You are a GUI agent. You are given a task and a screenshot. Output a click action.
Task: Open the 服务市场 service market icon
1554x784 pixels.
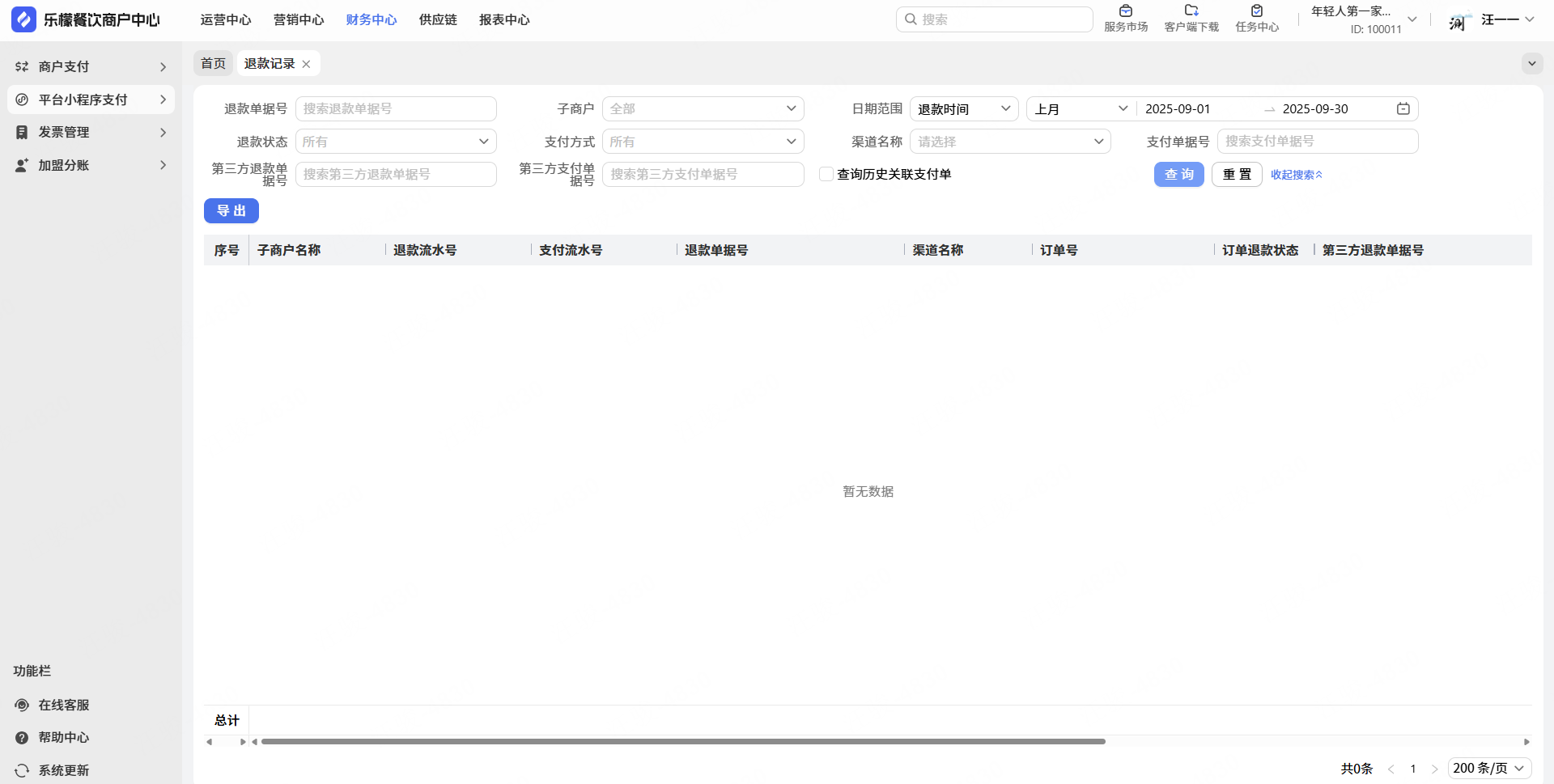(1125, 11)
